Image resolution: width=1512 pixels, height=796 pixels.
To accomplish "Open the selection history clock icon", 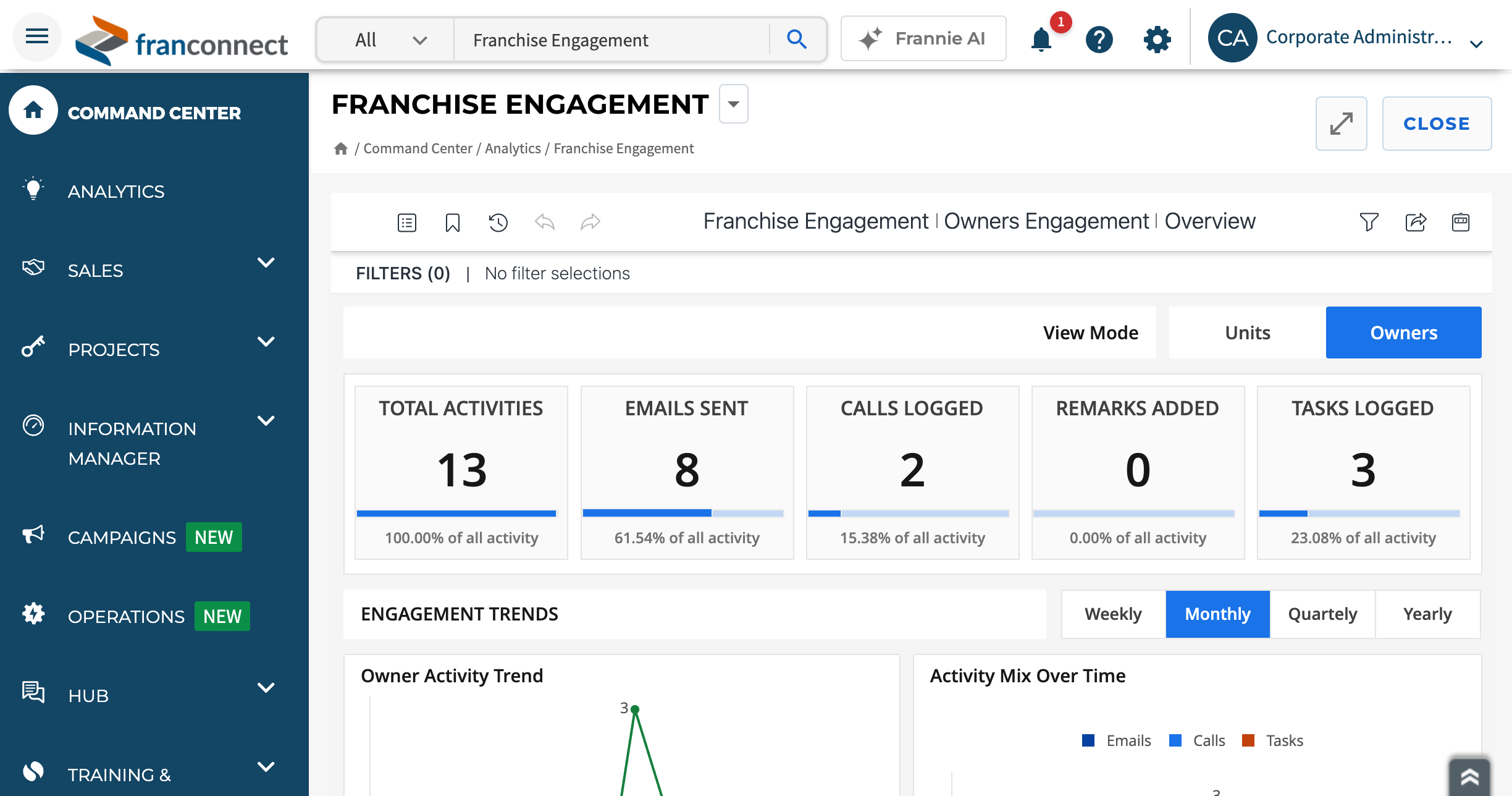I will pyautogui.click(x=498, y=222).
